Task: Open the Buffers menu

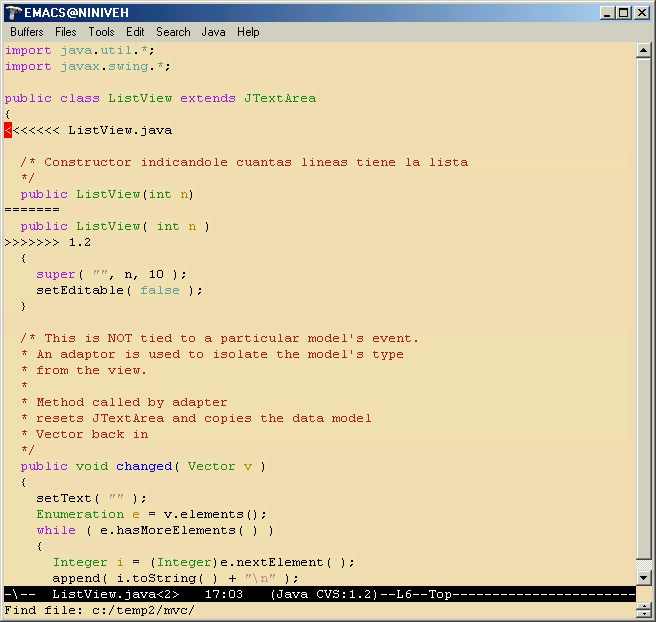Action: tap(27, 32)
